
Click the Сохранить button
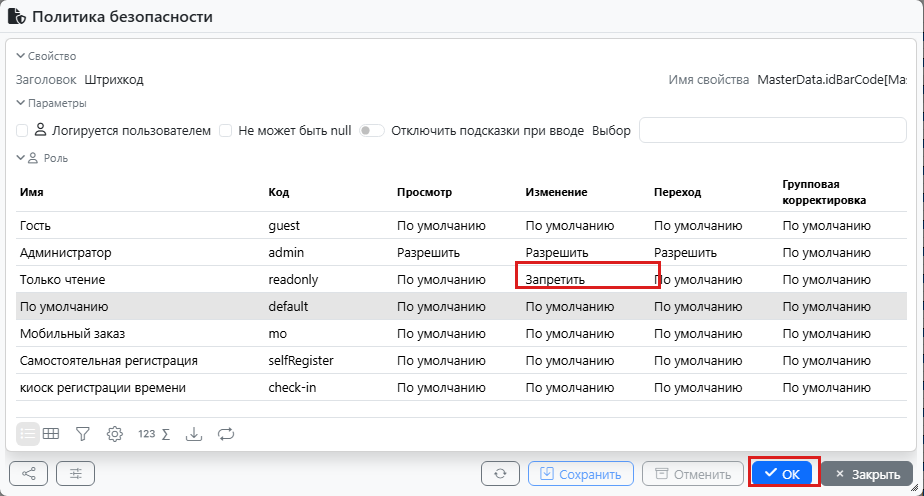(x=580, y=474)
